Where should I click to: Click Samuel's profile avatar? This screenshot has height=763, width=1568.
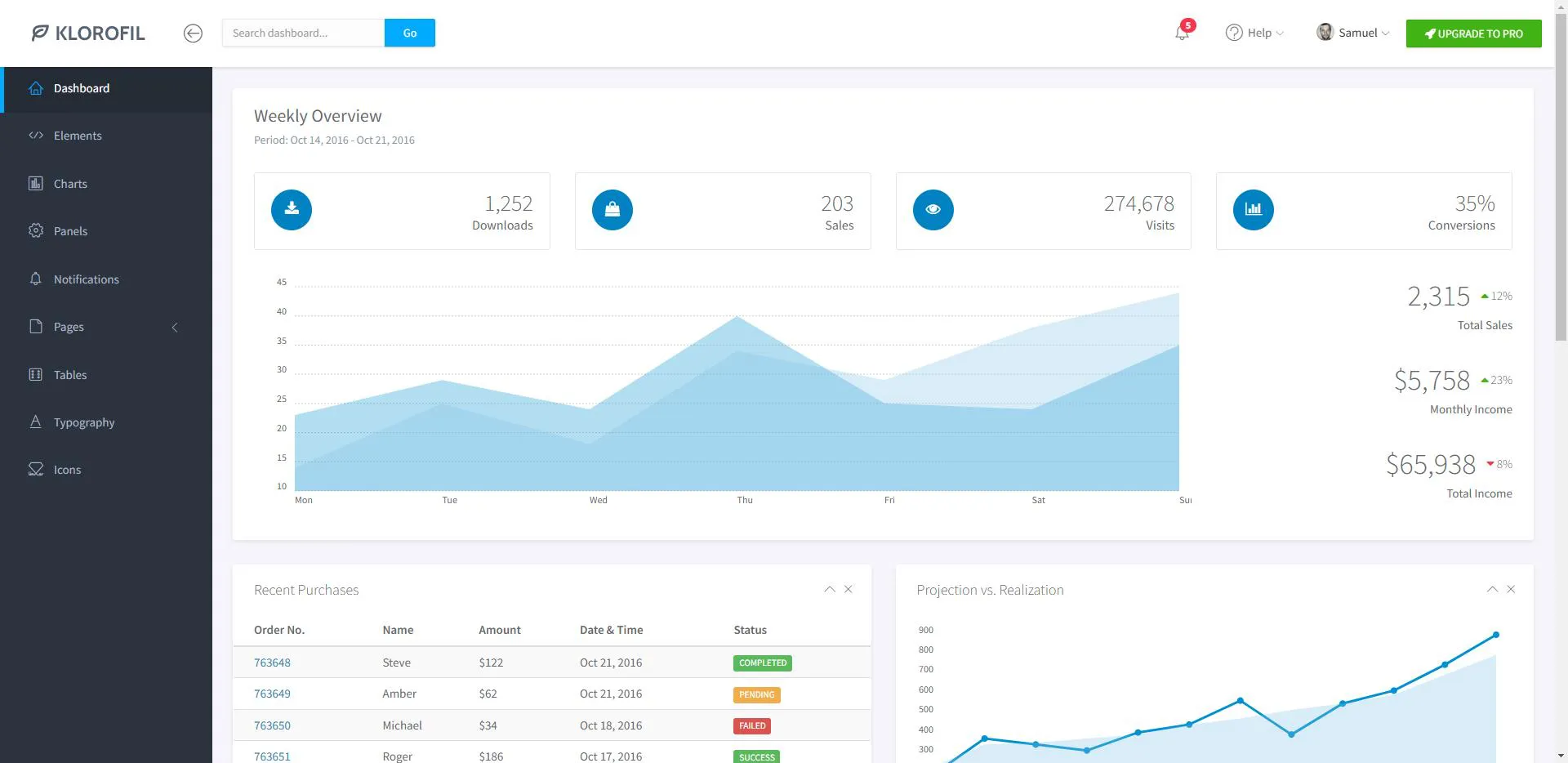point(1325,32)
